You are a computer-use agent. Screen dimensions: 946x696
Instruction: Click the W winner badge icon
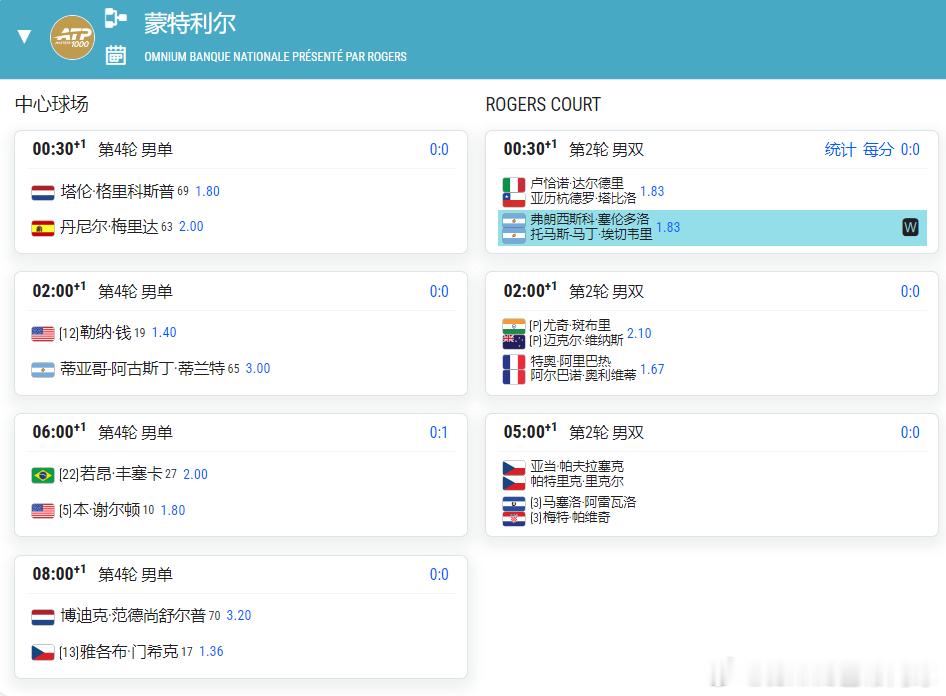[x=910, y=227]
